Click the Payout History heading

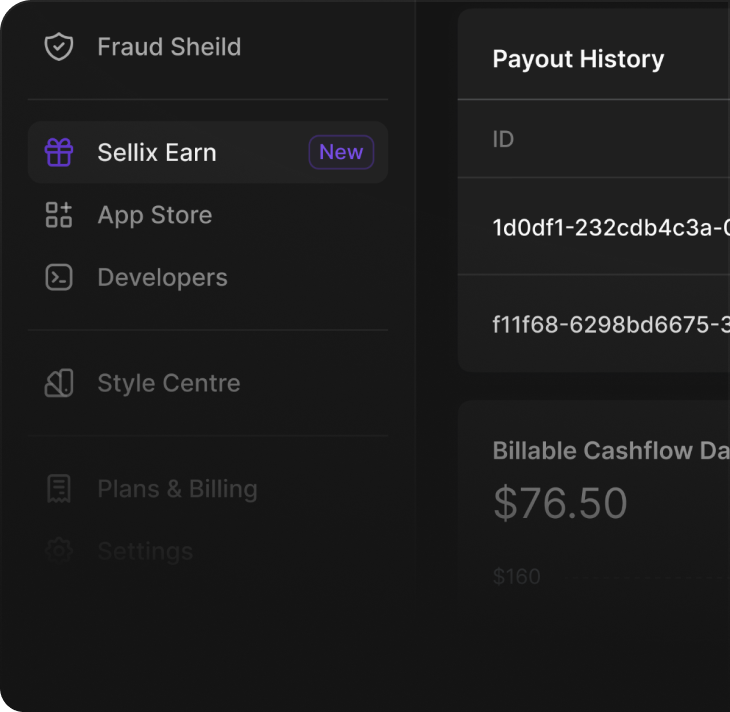pyautogui.click(x=578, y=59)
